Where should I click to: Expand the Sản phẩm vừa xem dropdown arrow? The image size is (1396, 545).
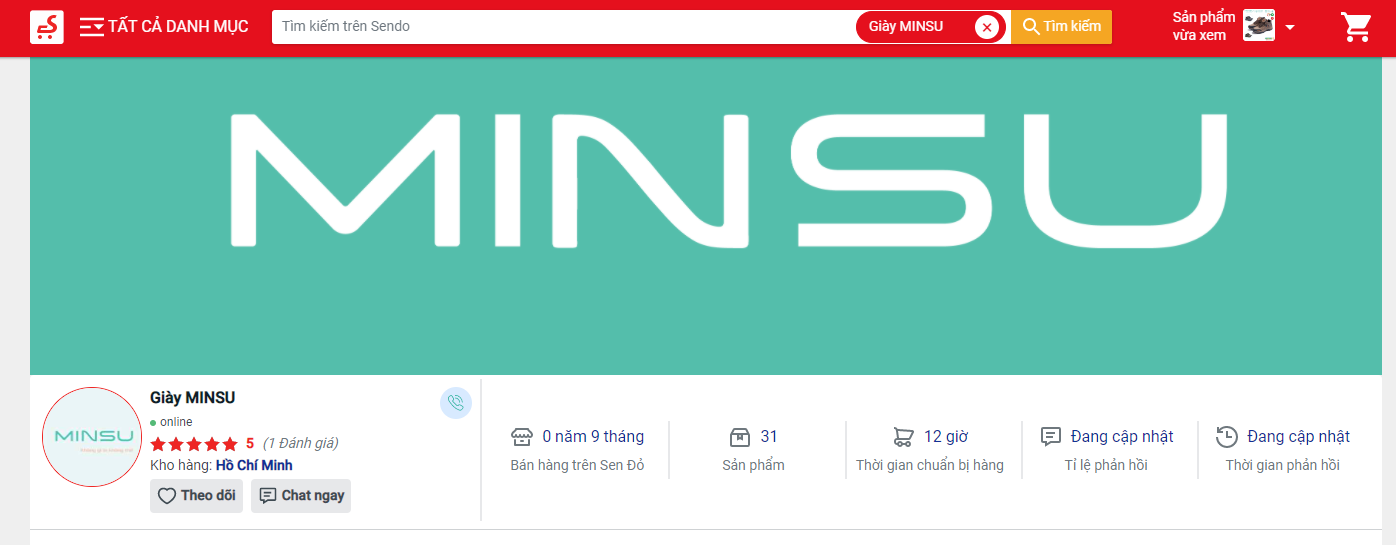pyautogui.click(x=1290, y=27)
